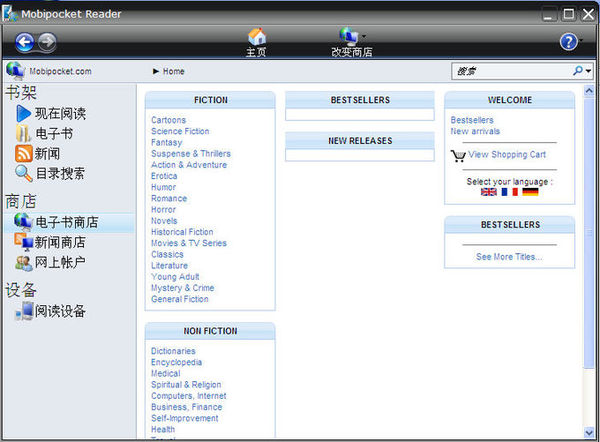Click the magnifying glass icon for 目录搜索
The image size is (600, 442).
(x=23, y=173)
